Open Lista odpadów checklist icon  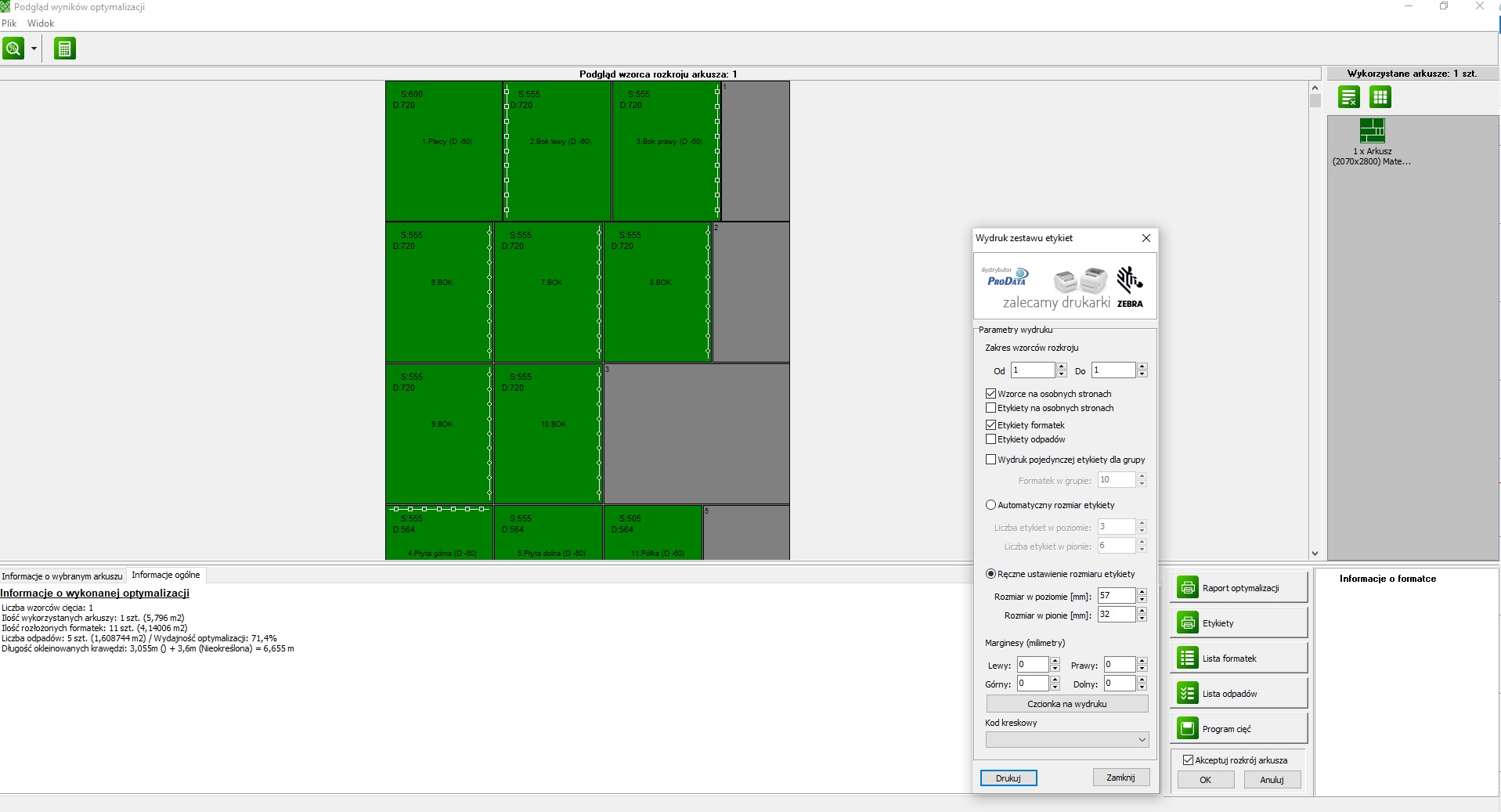(x=1188, y=693)
